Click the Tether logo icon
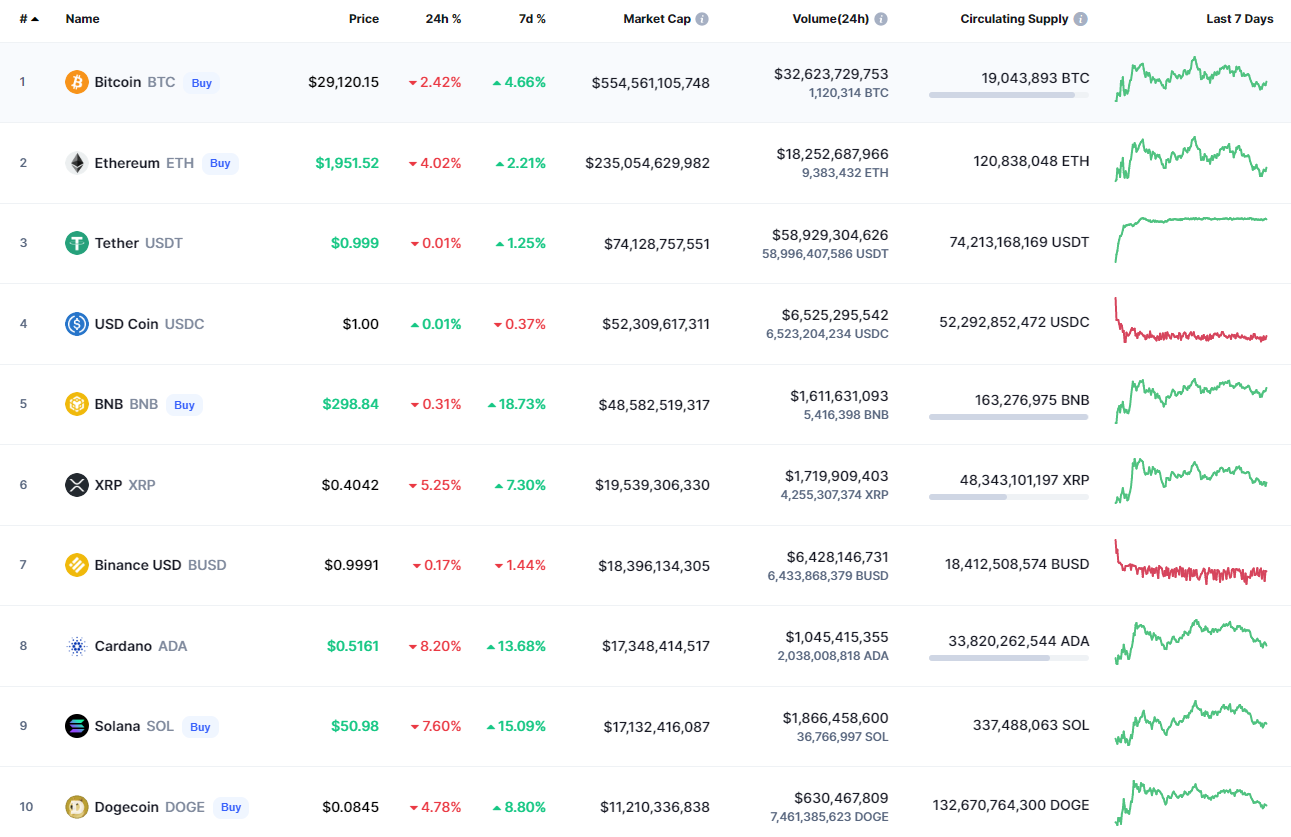 click(77, 243)
